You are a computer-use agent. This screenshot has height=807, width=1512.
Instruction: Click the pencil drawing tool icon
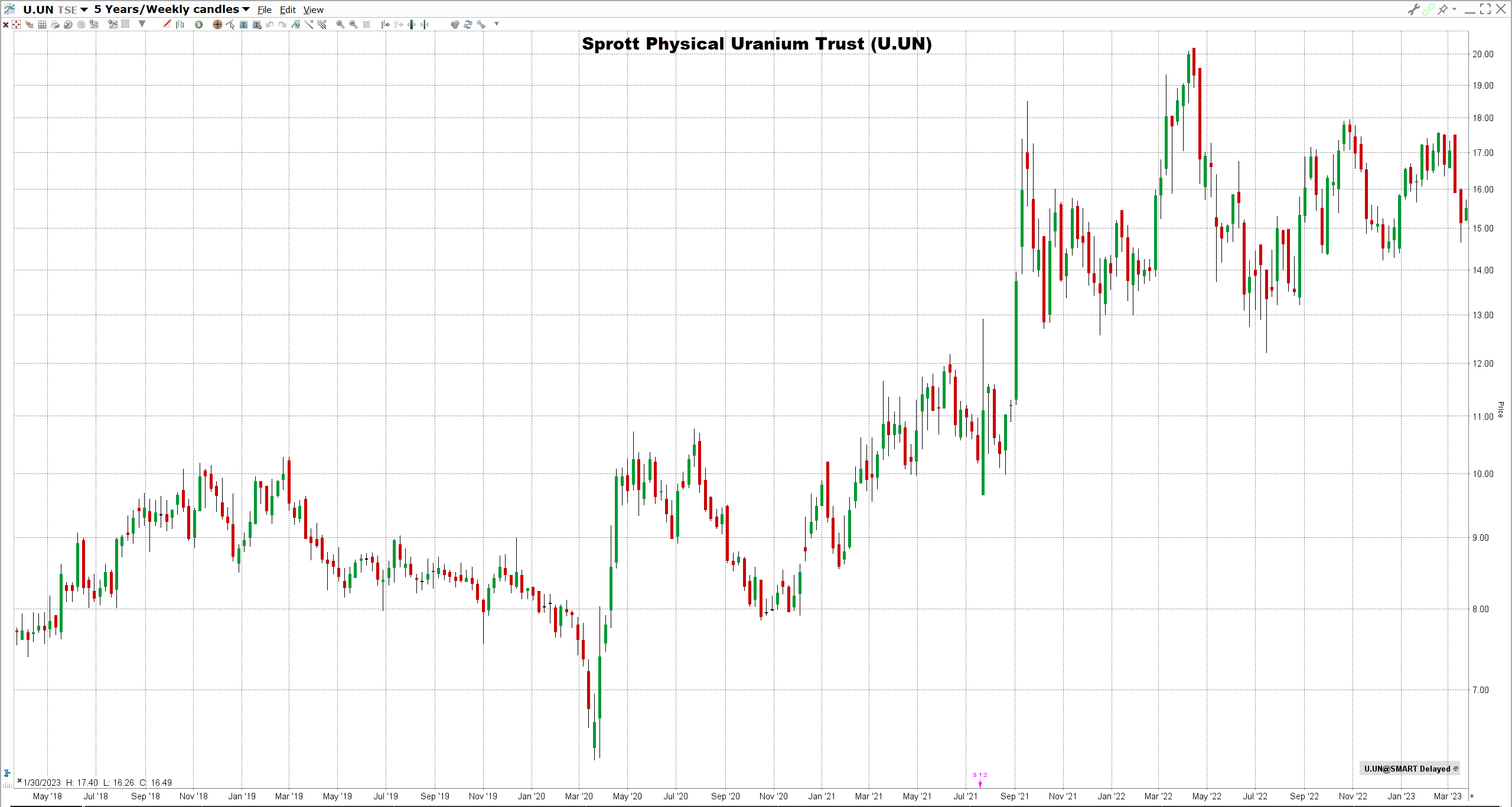point(167,24)
